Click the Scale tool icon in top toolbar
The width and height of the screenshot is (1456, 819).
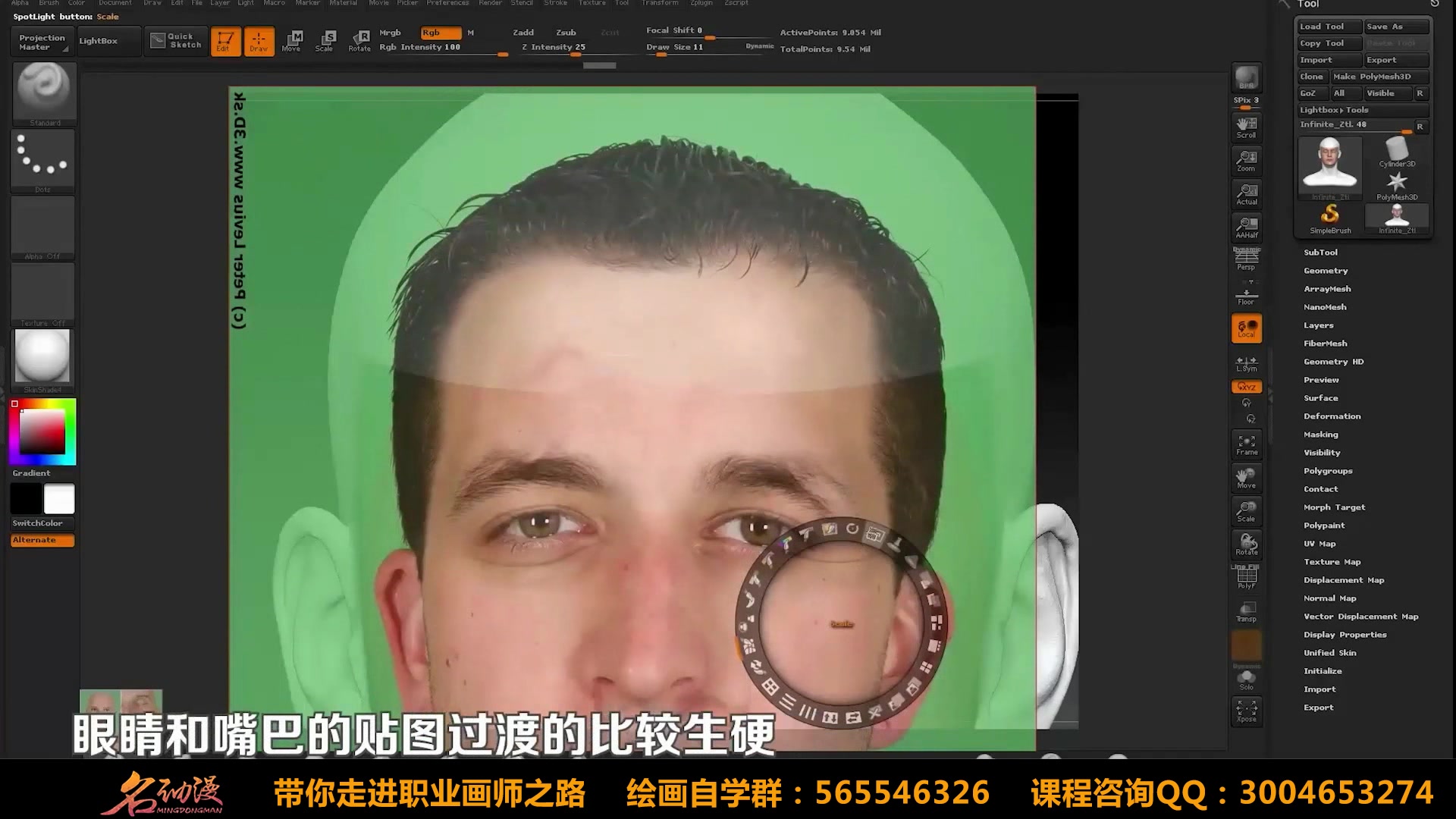point(325,40)
